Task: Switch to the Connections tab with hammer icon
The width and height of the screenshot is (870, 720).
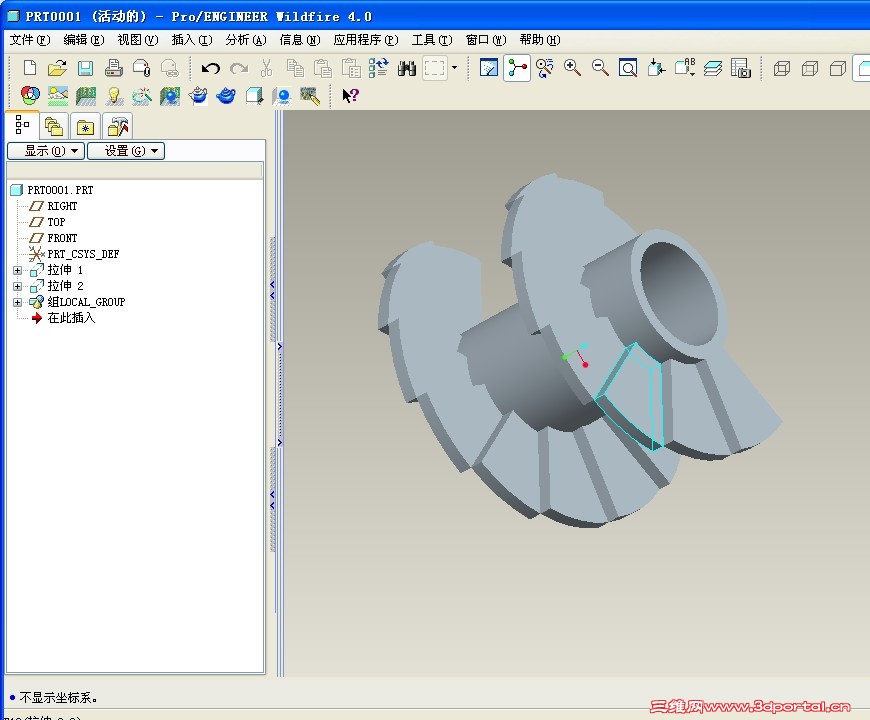Action: tap(118, 127)
